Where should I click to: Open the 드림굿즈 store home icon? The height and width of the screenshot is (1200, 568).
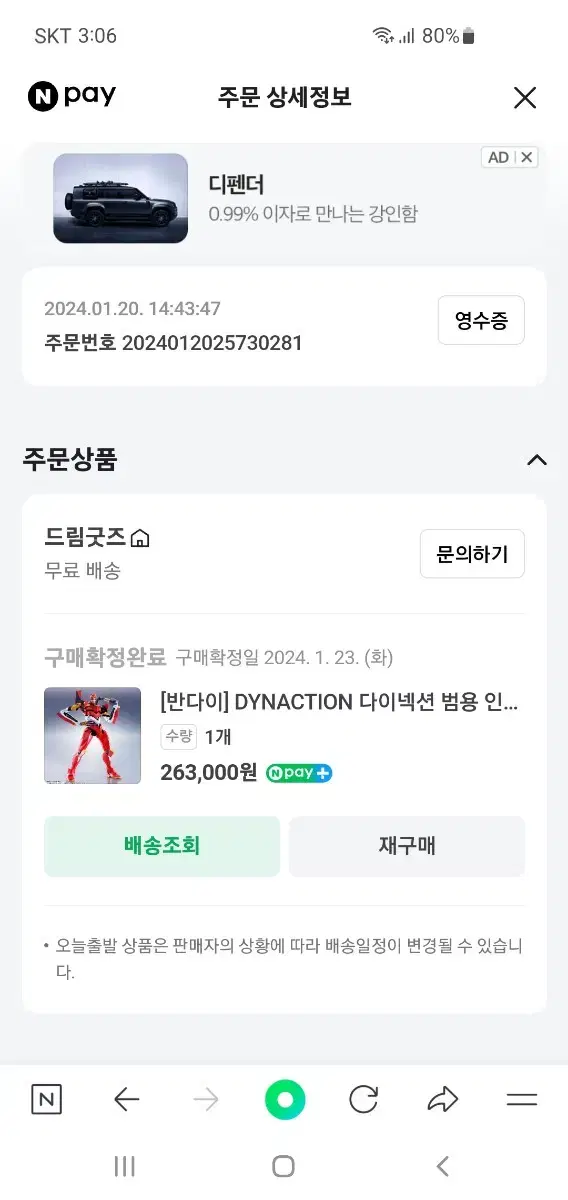[140, 539]
